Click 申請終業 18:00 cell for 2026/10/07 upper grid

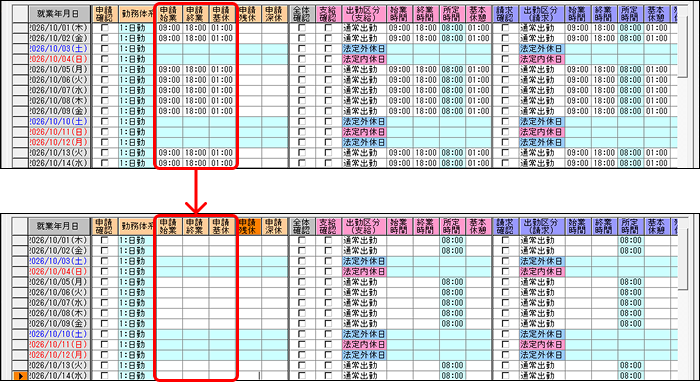point(196,90)
